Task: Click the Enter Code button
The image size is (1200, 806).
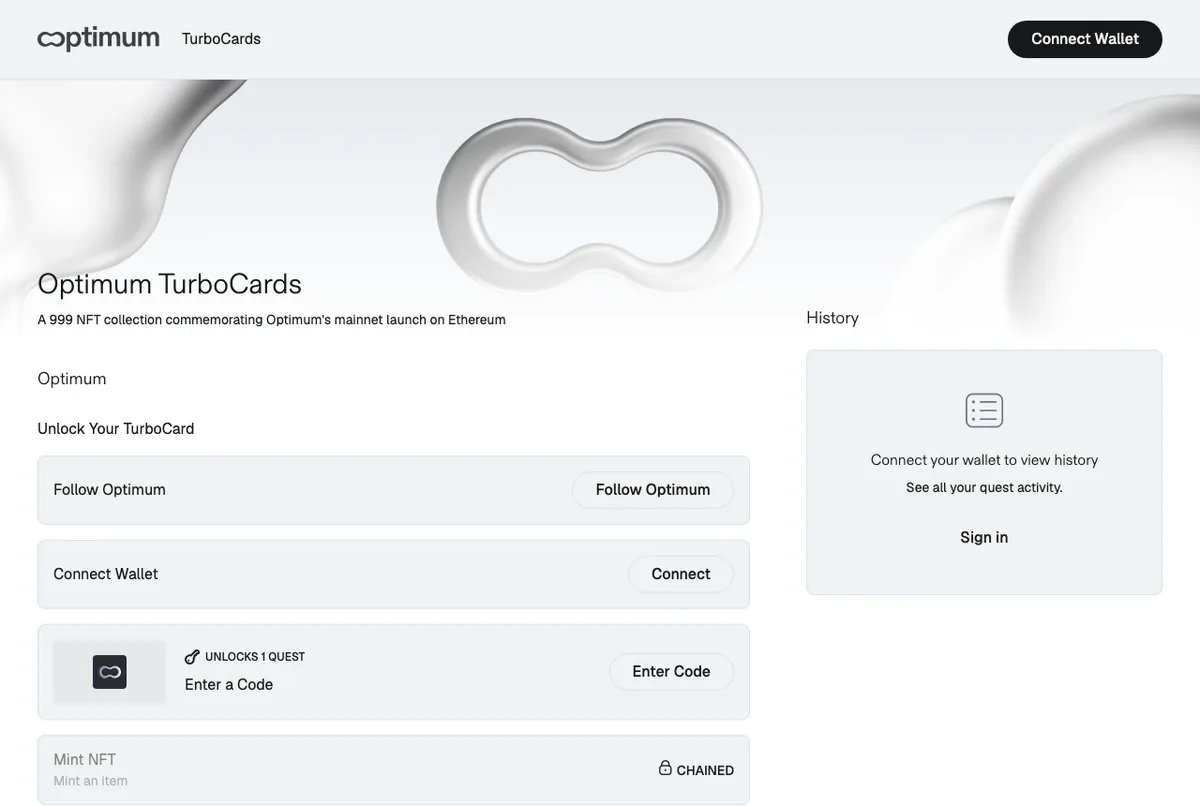Action: pyautogui.click(x=671, y=672)
